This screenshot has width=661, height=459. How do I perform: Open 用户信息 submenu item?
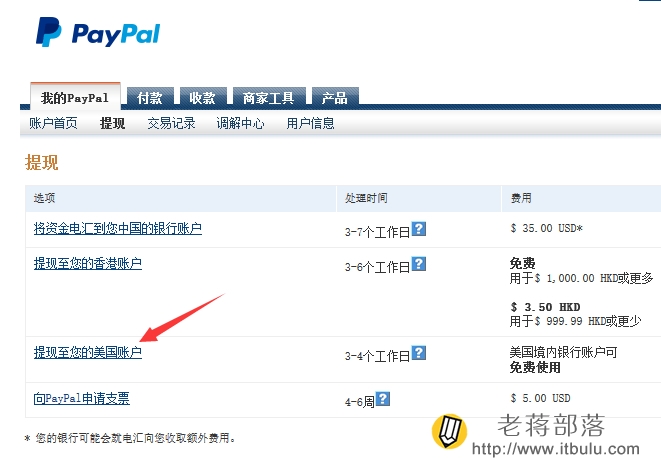click(x=310, y=123)
